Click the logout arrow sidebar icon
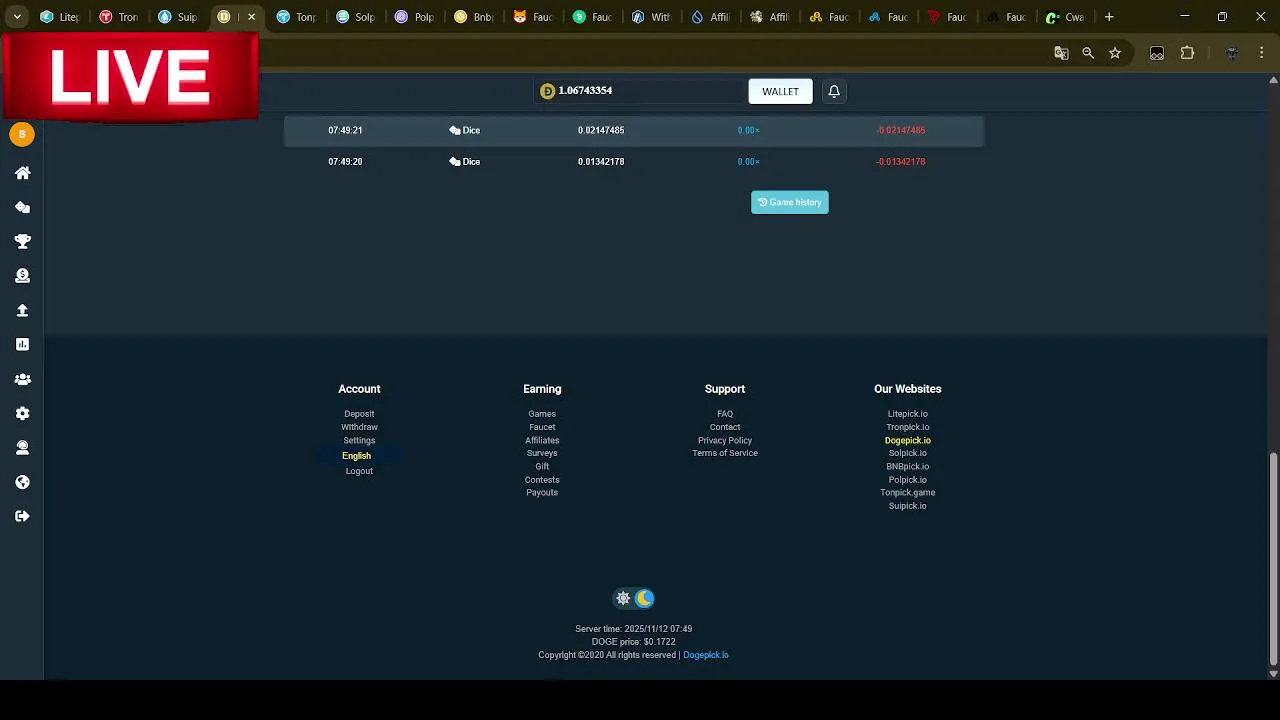Image resolution: width=1280 pixels, height=720 pixels. (x=22, y=516)
